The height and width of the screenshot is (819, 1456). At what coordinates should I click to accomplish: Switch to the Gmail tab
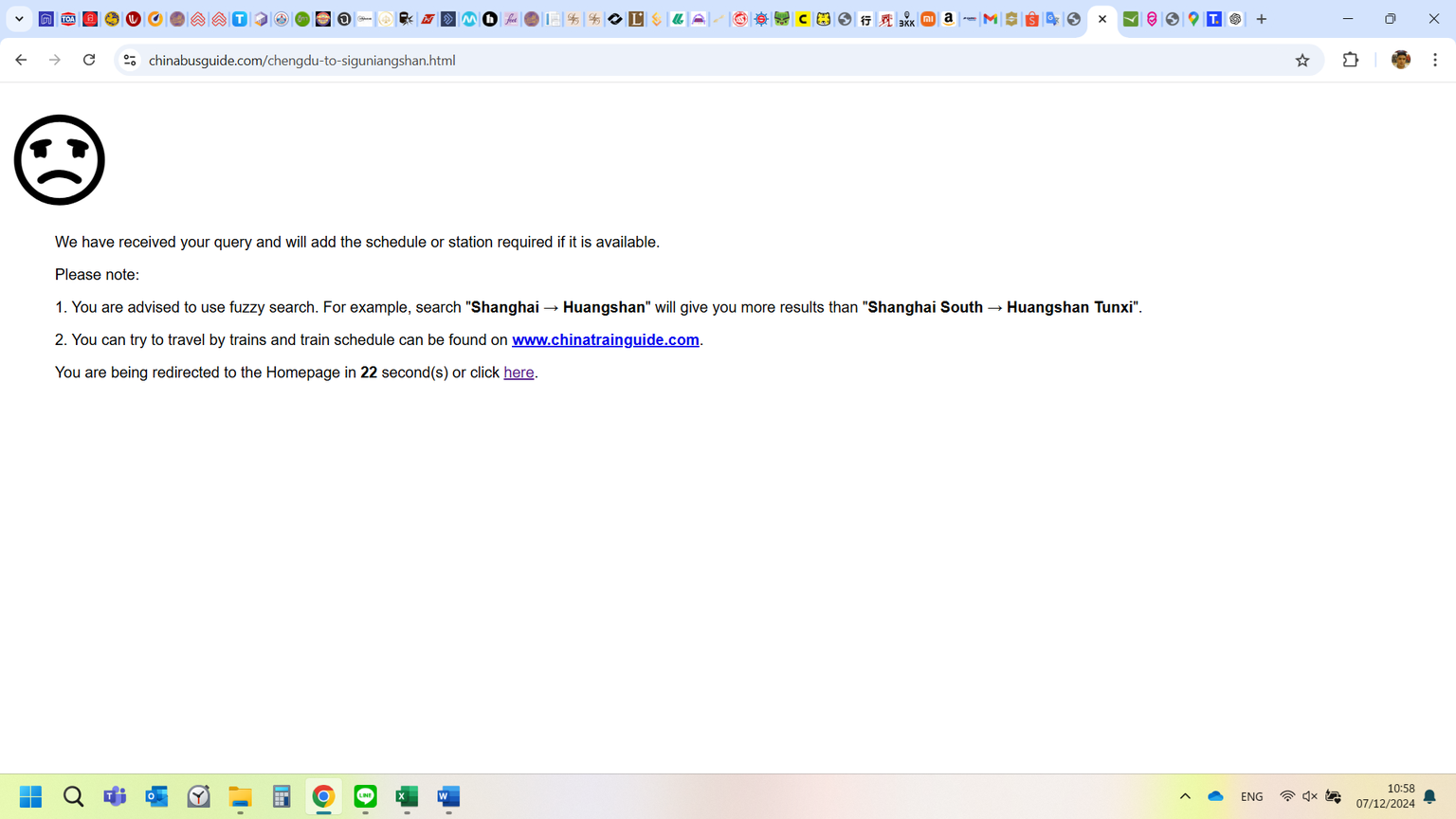point(991,19)
